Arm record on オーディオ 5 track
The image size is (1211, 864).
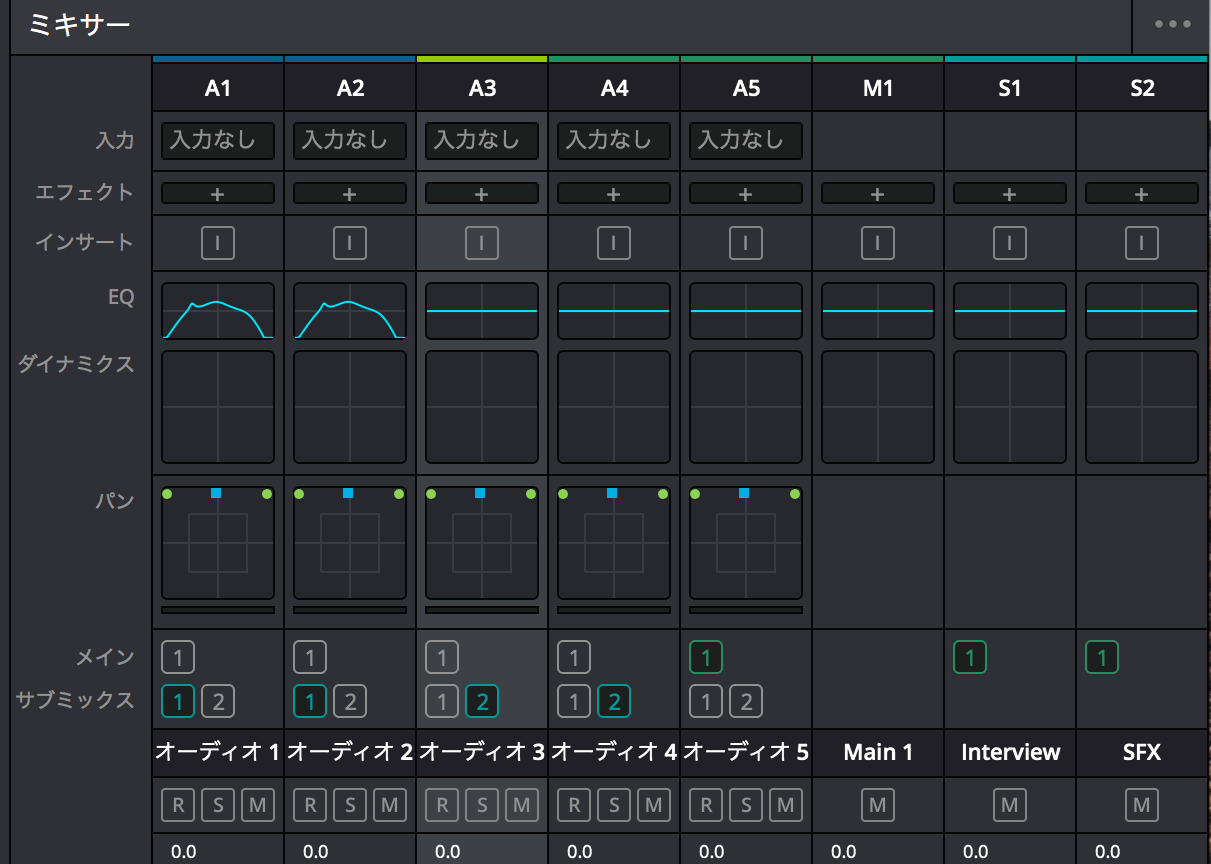tap(706, 804)
